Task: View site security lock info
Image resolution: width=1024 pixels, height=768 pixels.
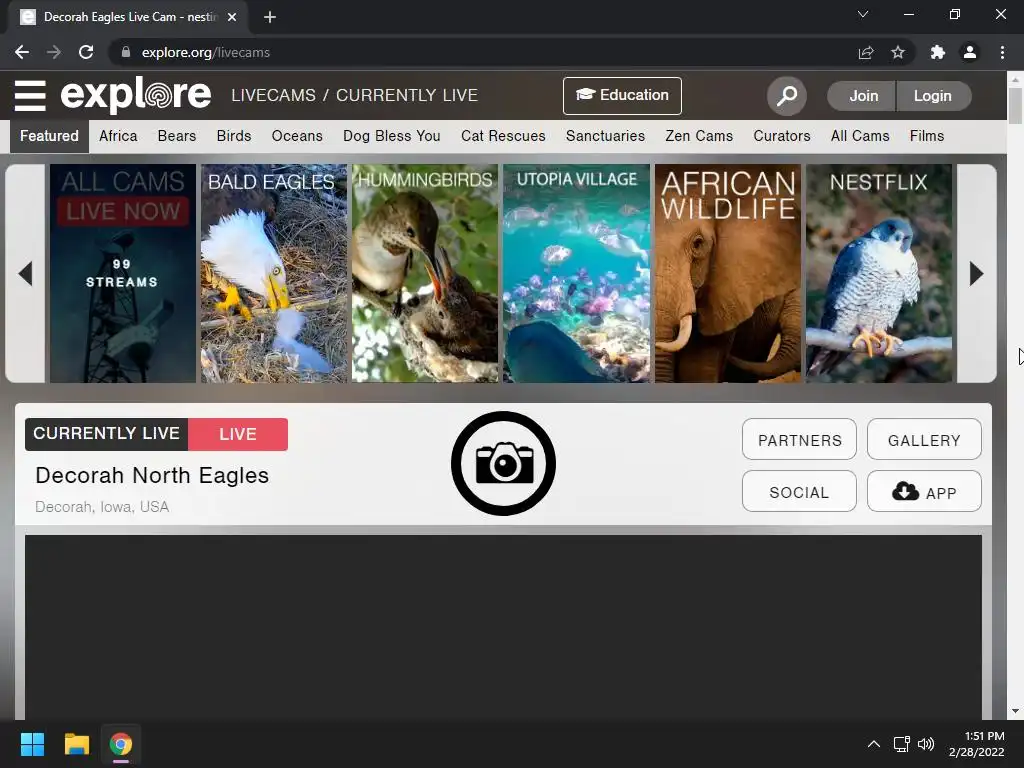Action: pos(126,52)
